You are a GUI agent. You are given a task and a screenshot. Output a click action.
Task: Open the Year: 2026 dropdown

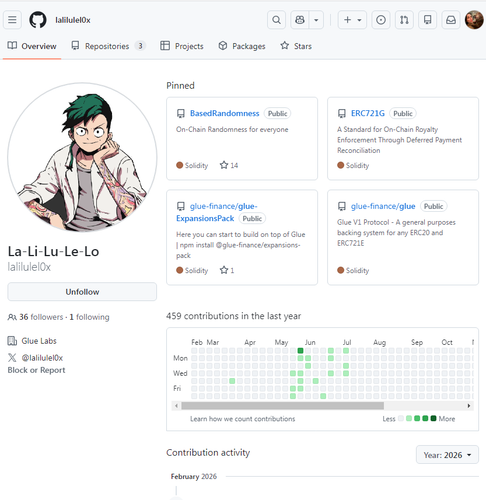[447, 455]
